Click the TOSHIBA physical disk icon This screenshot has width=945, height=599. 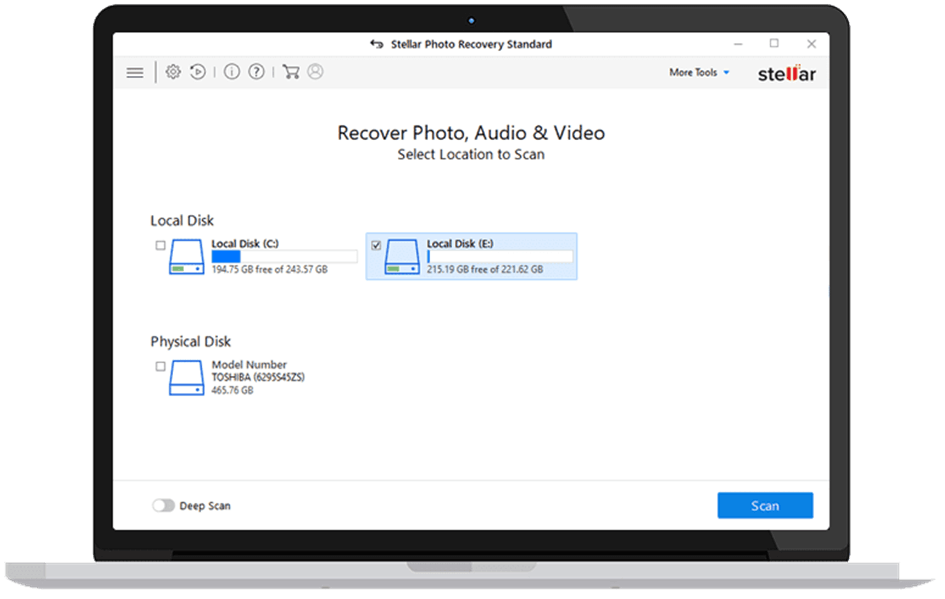click(x=186, y=378)
